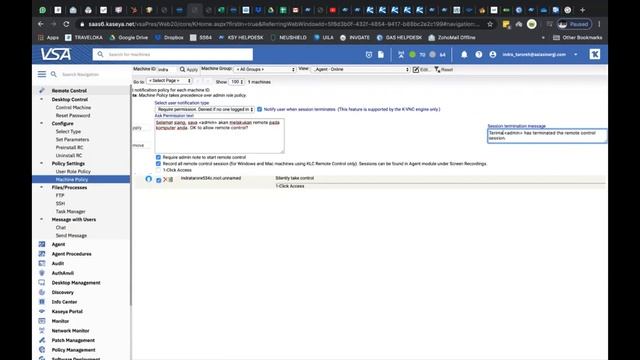Click the Kaseya K logo at top right
Screen dimensions: 640x360
click(x=595, y=54)
